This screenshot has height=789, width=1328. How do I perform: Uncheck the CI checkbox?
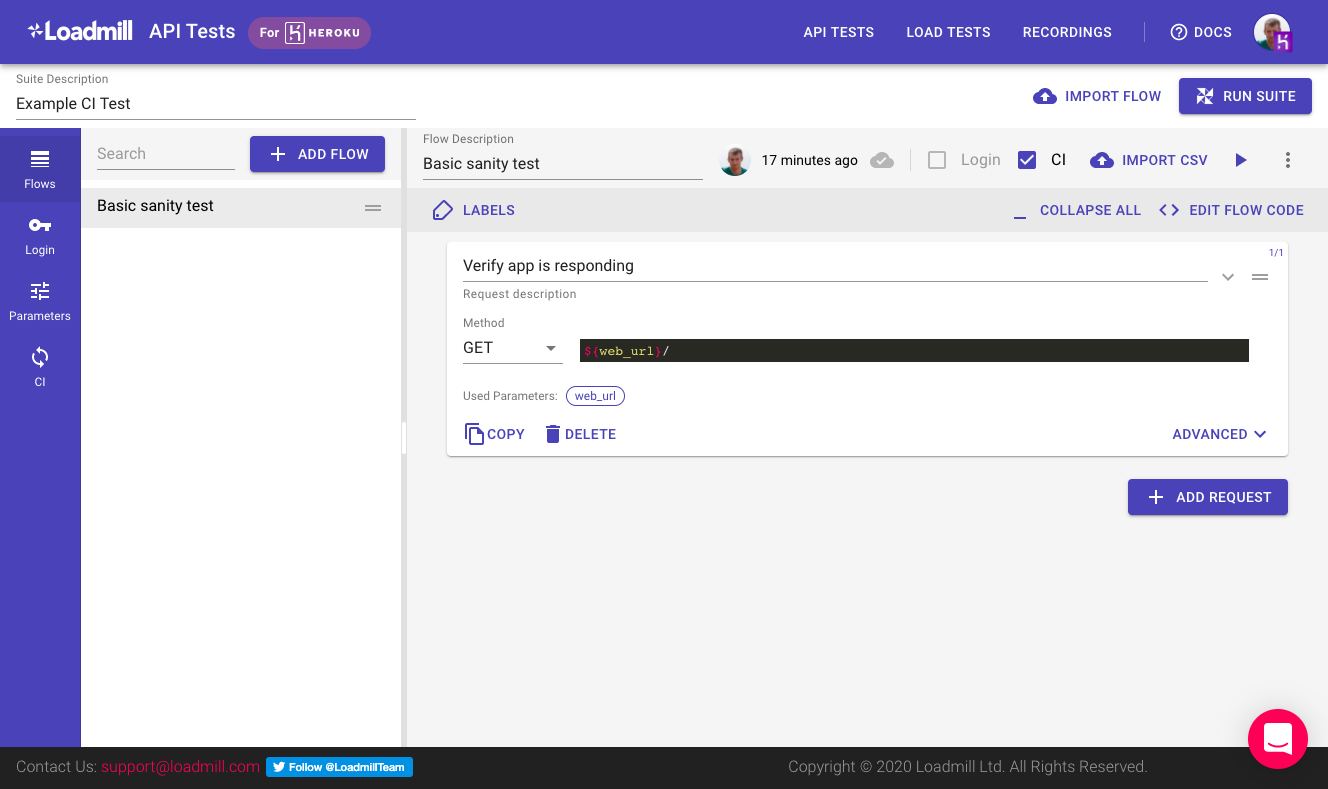(1027, 159)
